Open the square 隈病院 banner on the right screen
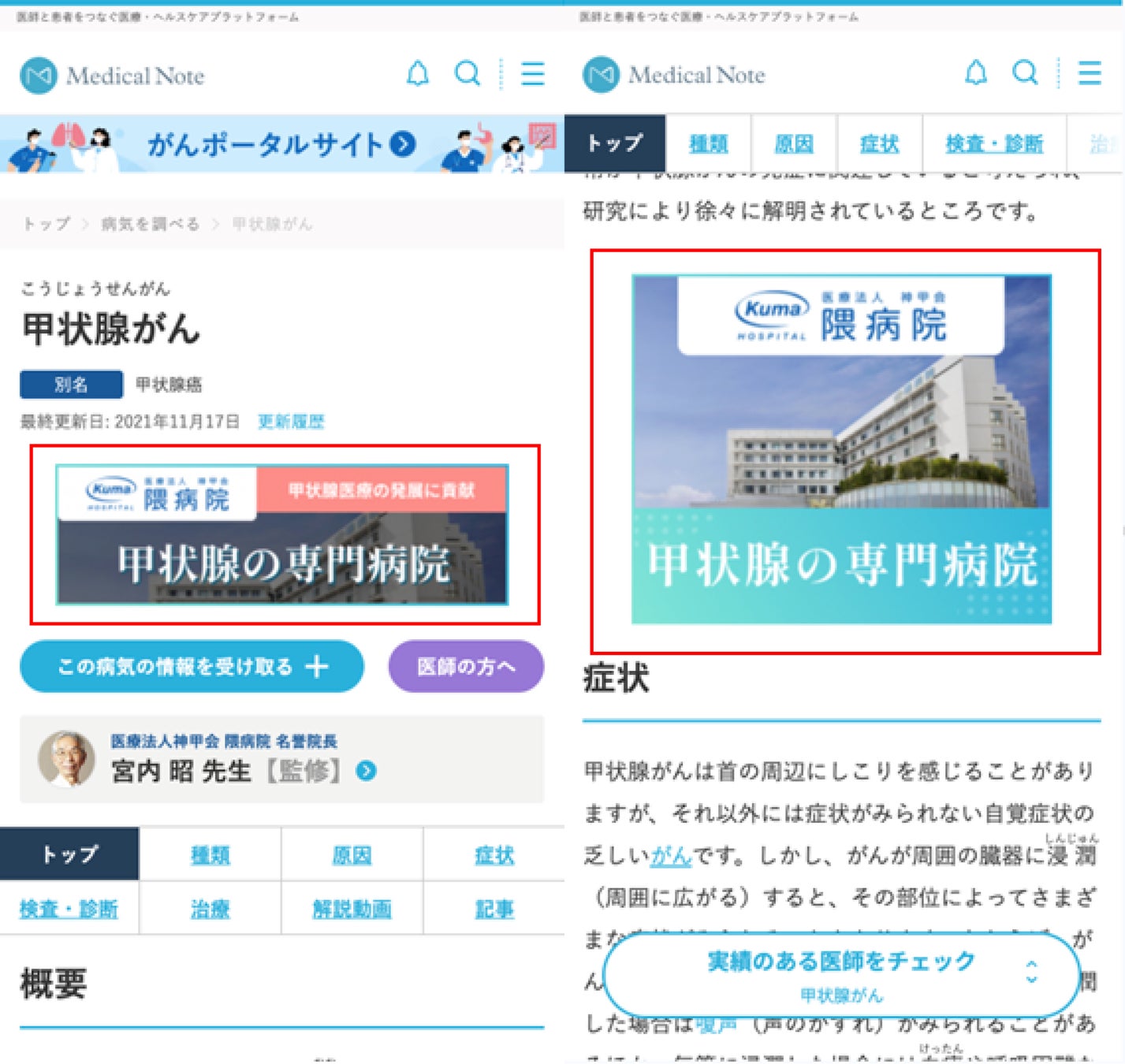This screenshot has height=1064, width=1125. coord(842,449)
